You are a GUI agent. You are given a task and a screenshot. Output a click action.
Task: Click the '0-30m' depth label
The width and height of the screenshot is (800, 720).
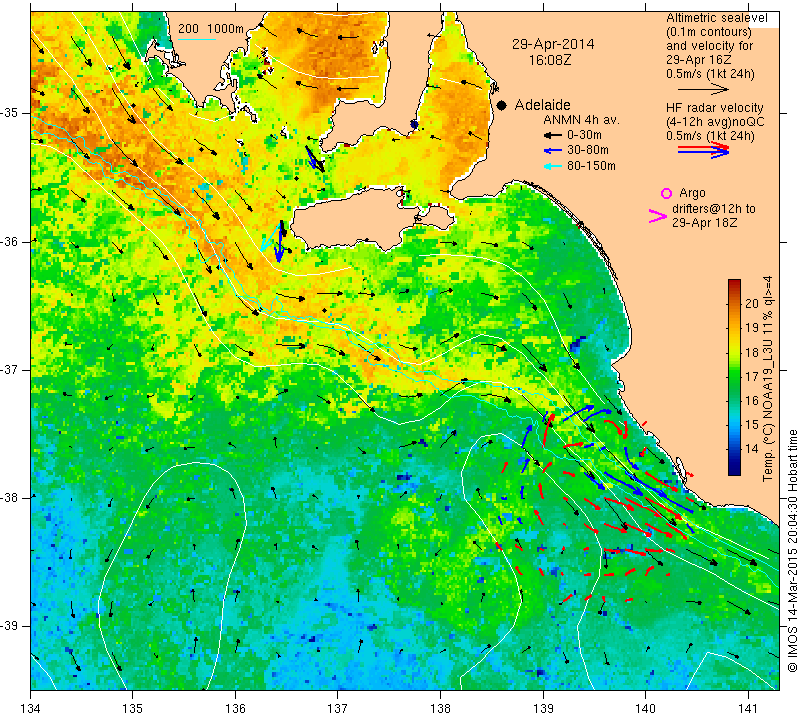click(x=584, y=135)
